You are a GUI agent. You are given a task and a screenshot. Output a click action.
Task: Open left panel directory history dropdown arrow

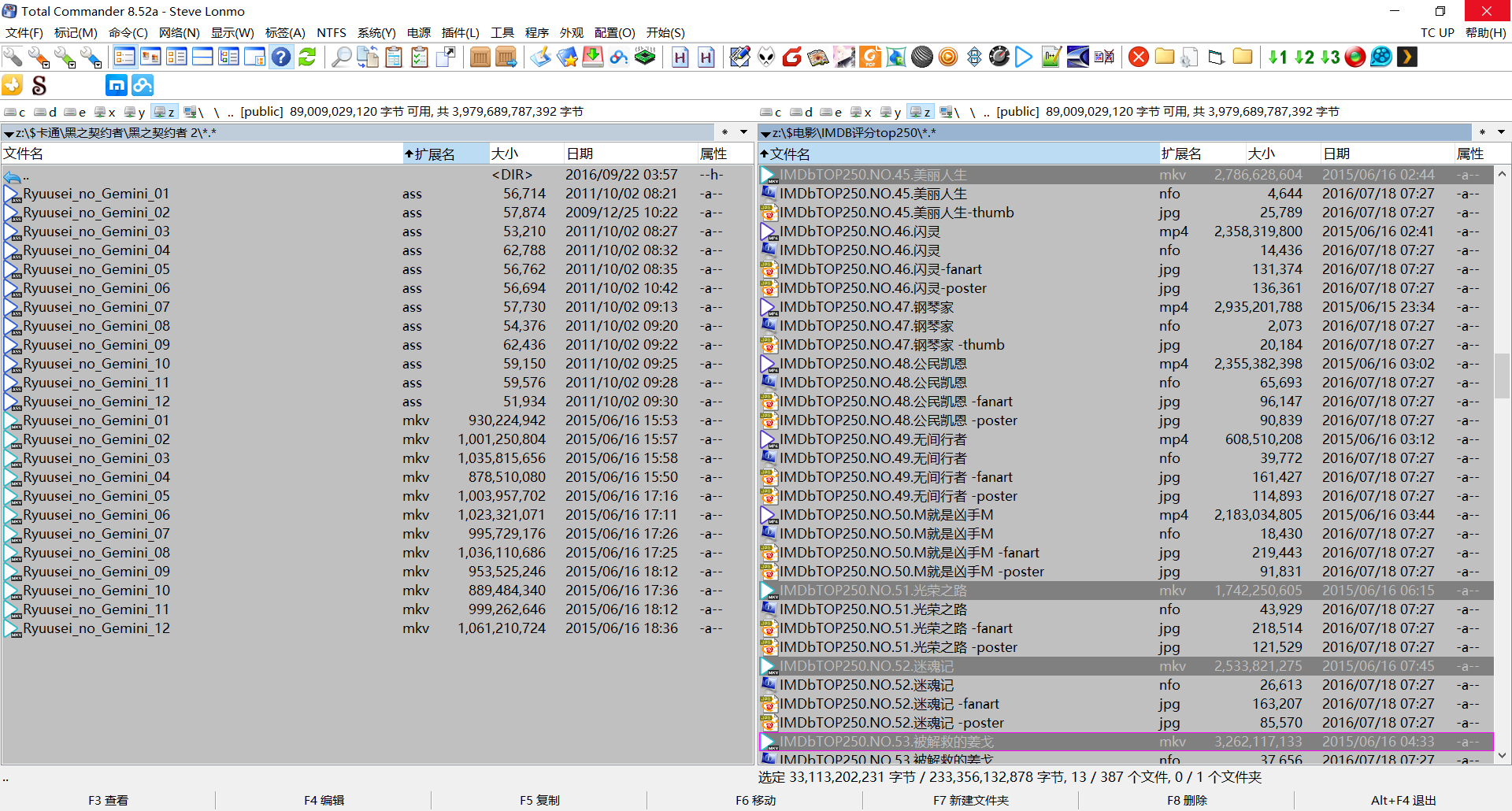point(743,132)
